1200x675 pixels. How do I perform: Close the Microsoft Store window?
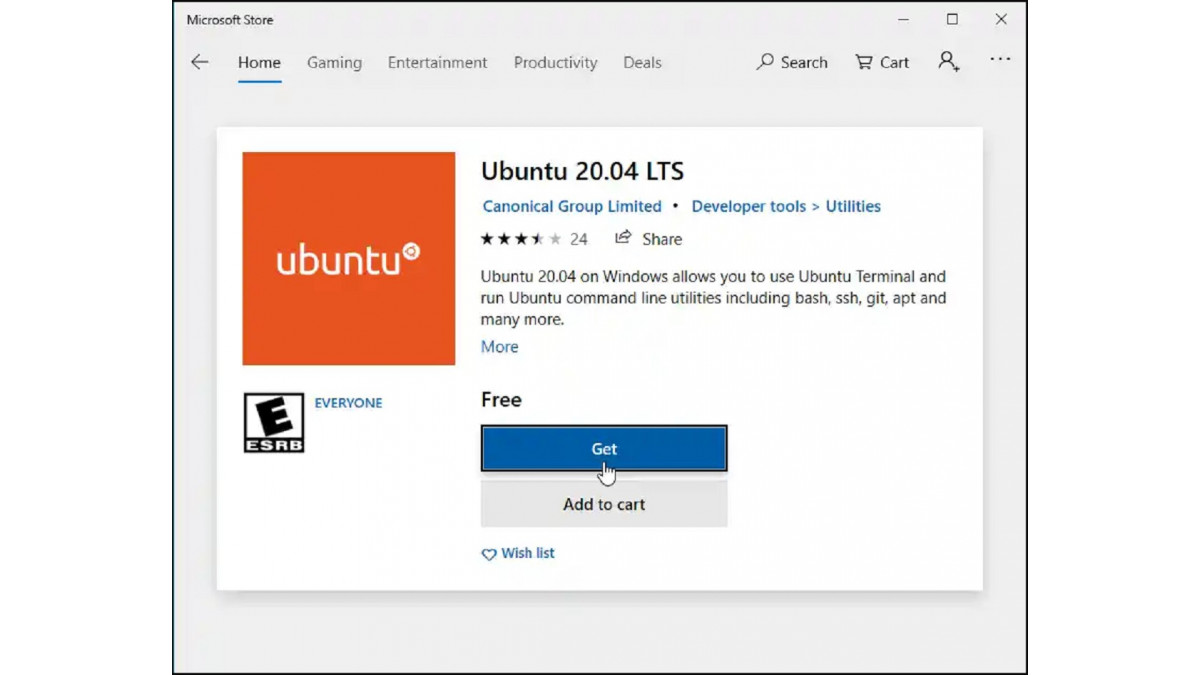(x=1001, y=20)
